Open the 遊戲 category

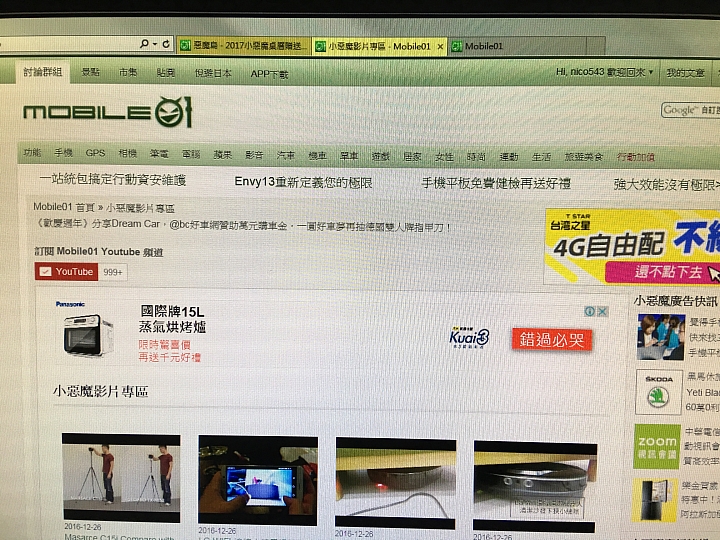click(x=381, y=157)
